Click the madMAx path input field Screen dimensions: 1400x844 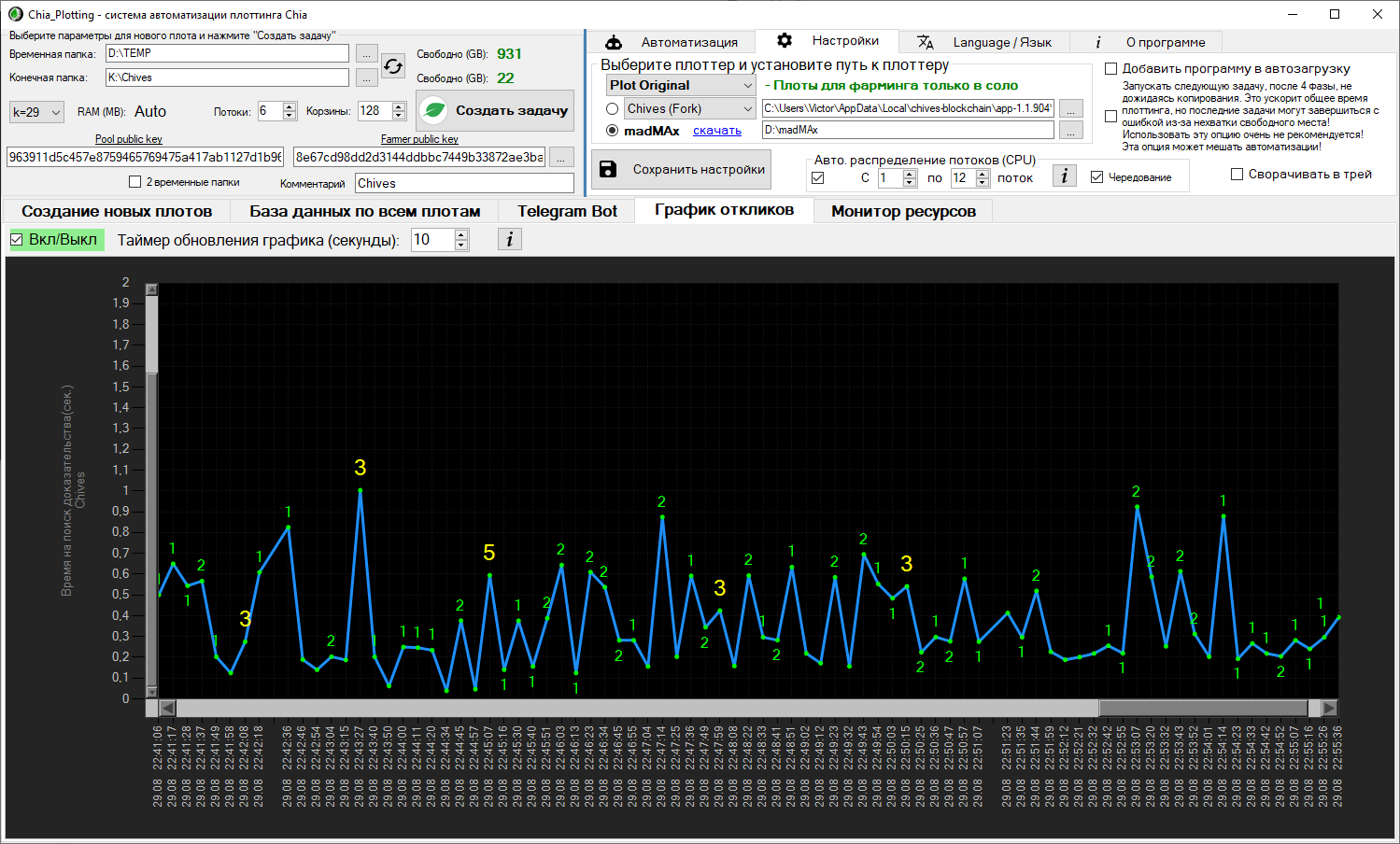pyautogui.click(x=908, y=131)
